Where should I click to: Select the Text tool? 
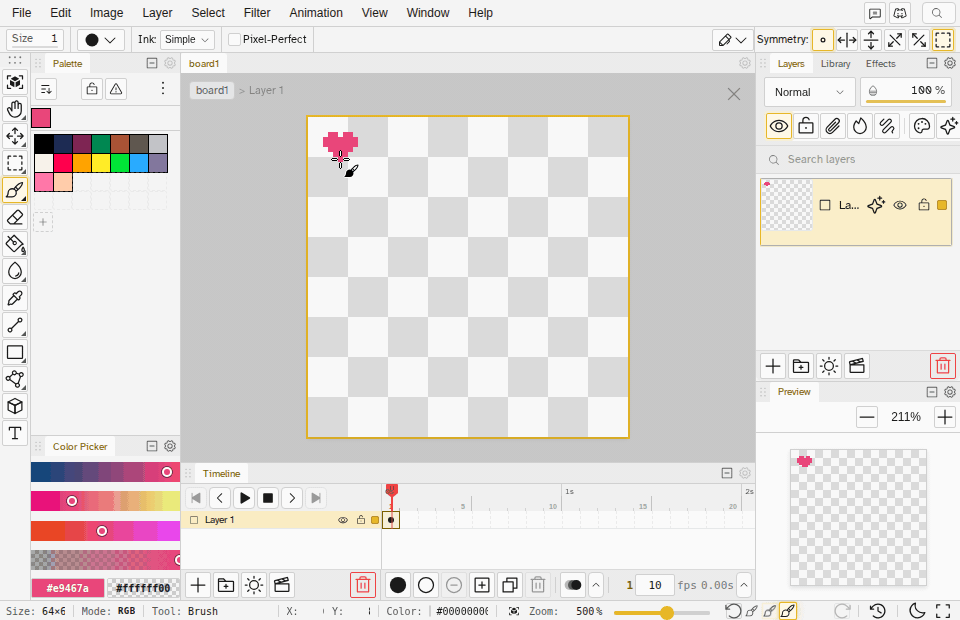coord(15,433)
